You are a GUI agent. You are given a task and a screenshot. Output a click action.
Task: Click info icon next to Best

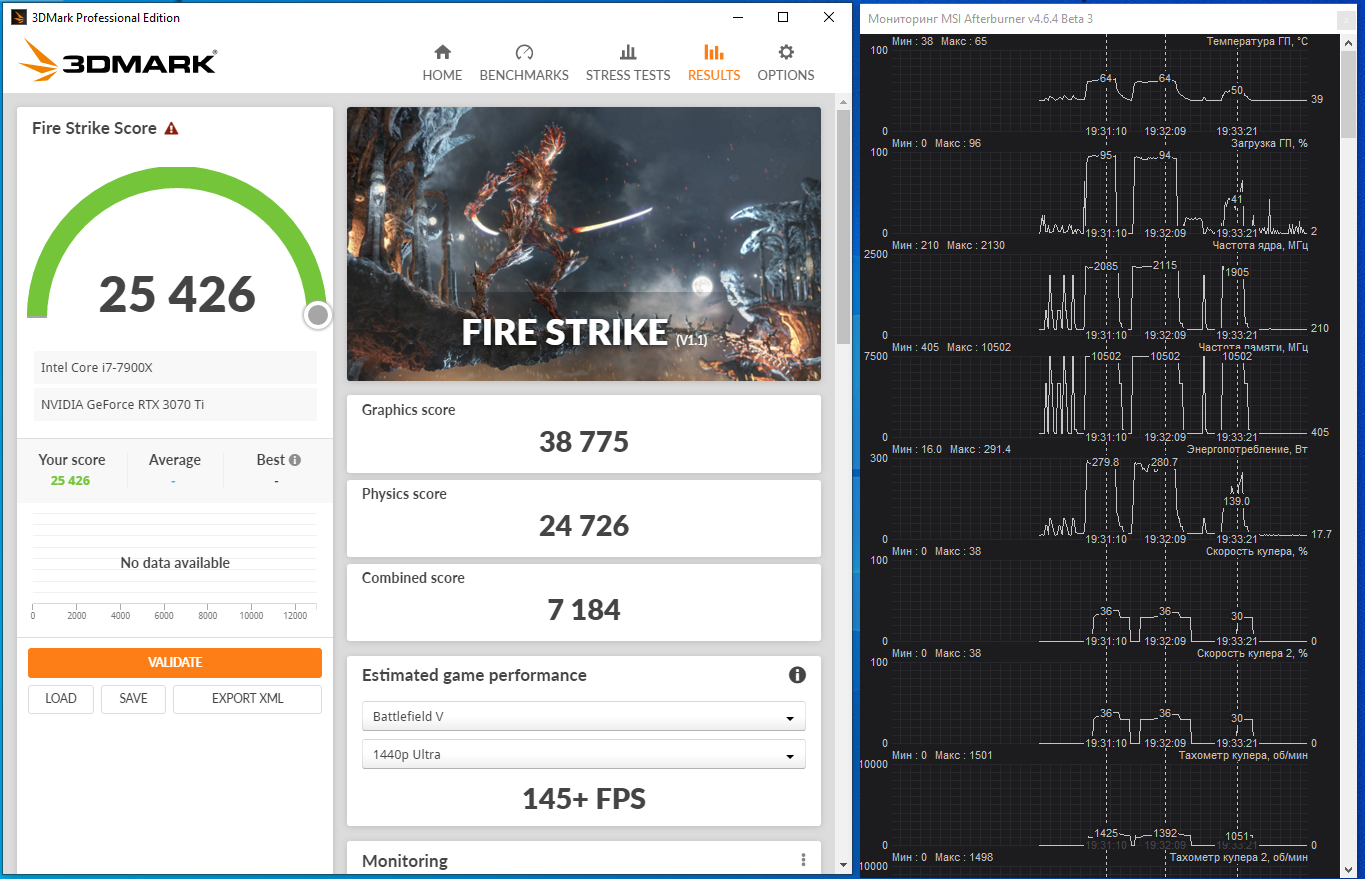(295, 460)
